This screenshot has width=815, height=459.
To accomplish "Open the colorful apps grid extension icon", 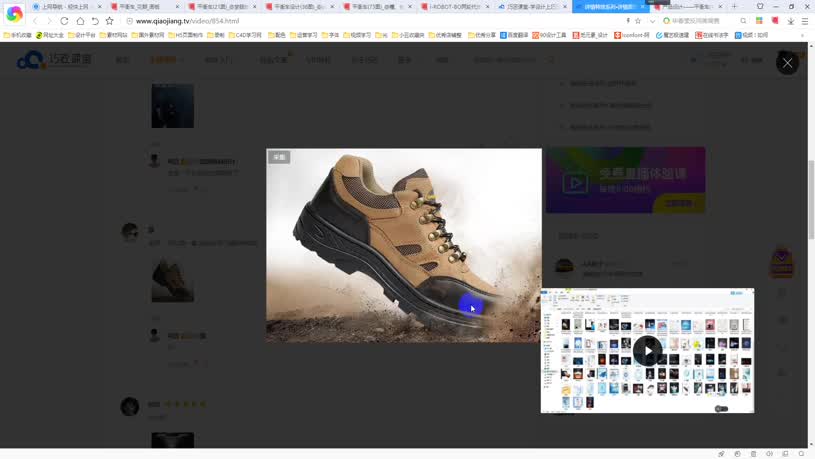I will 759,21.
